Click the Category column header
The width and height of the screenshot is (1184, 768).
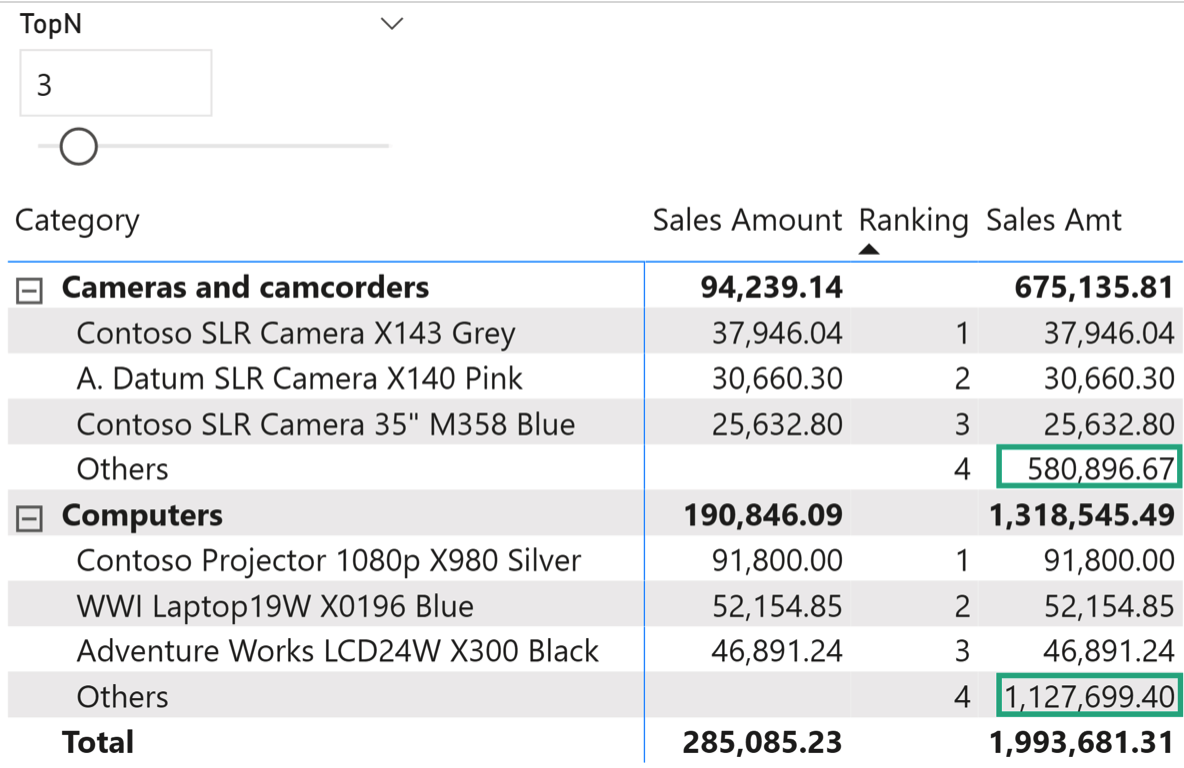[77, 220]
